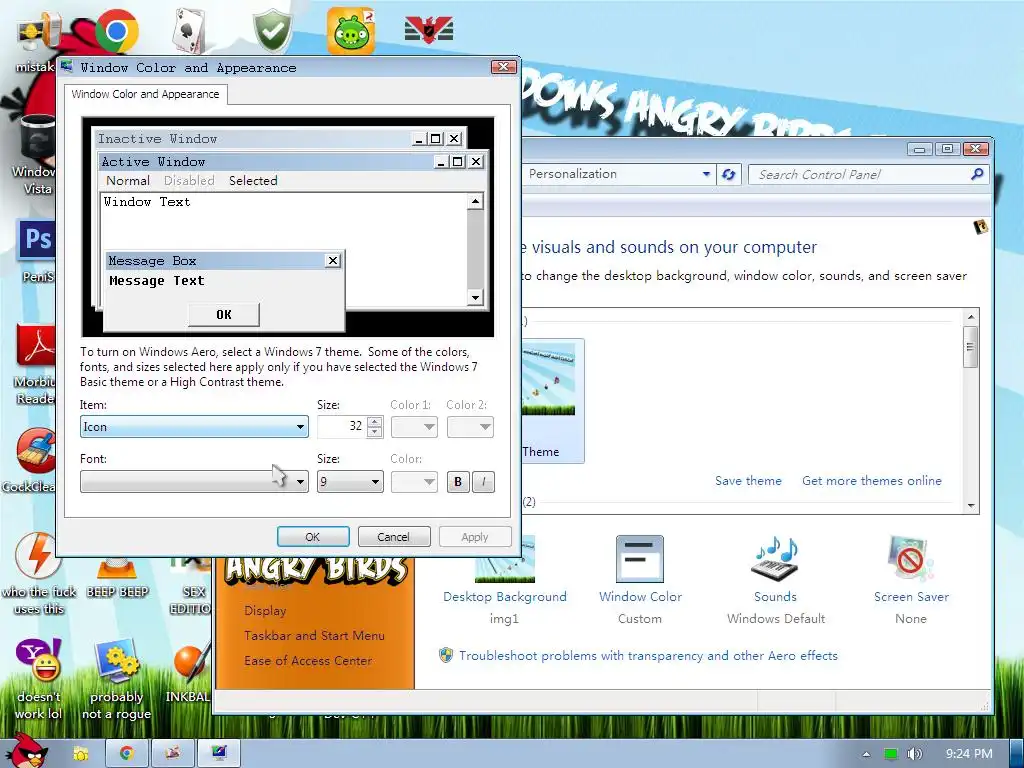The width and height of the screenshot is (1024, 768).
Task: Click the preview Window Text scroll up arrow
Action: point(475,201)
